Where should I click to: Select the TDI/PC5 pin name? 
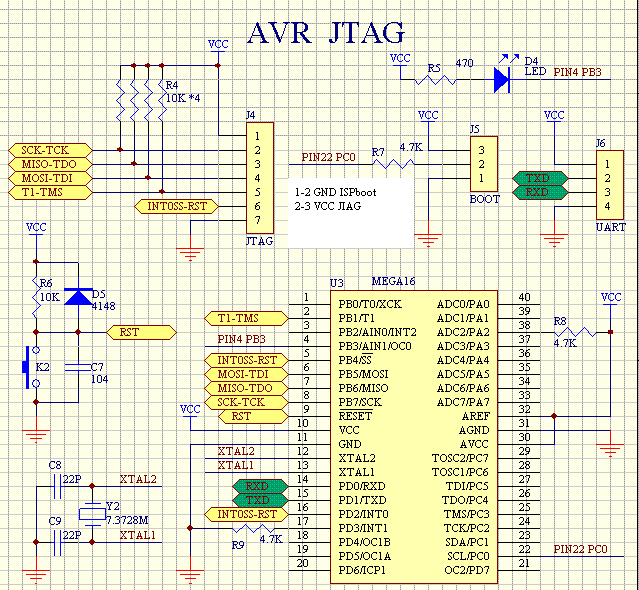click(x=467, y=486)
